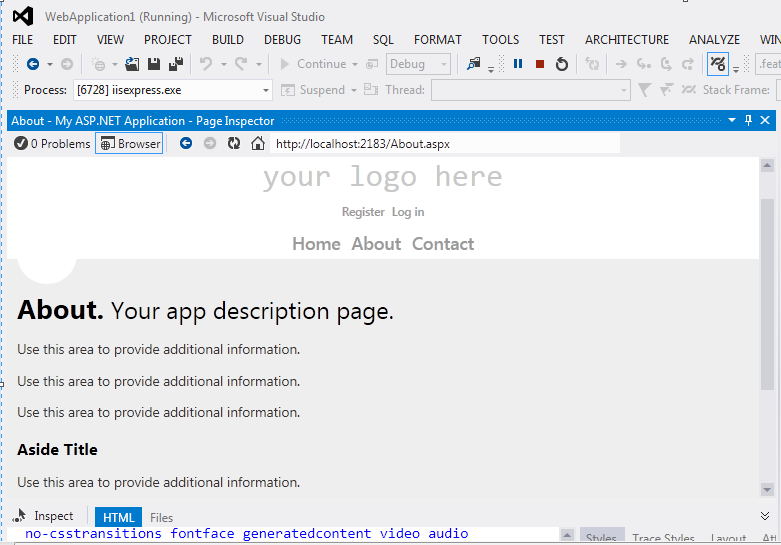
Task: Open the TOOLS menu
Action: point(501,40)
